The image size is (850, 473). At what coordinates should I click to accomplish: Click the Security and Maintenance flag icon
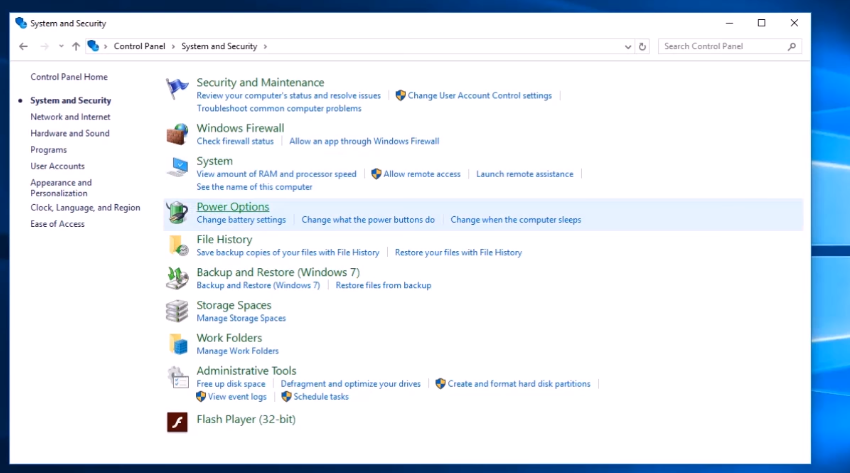177,89
